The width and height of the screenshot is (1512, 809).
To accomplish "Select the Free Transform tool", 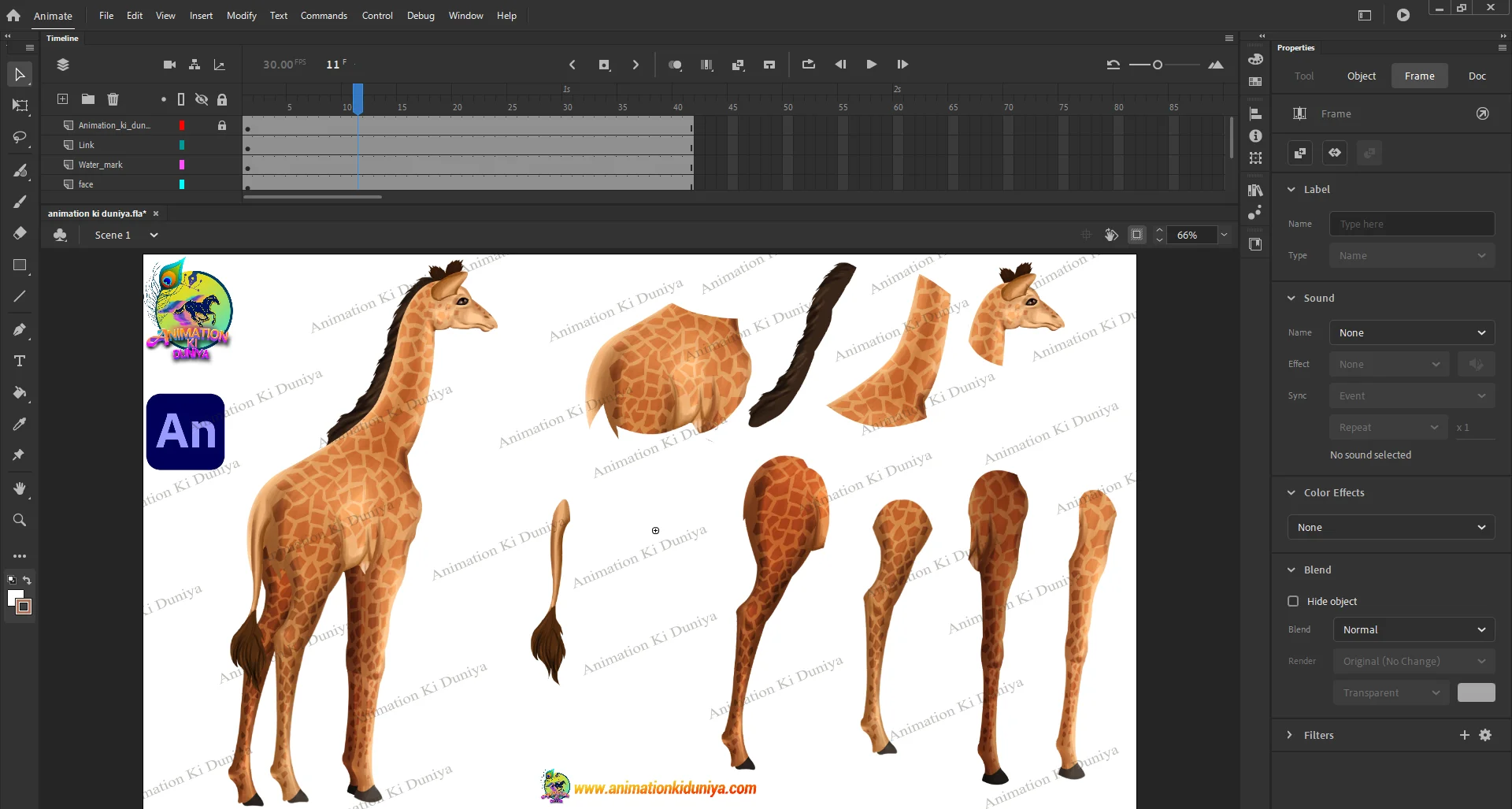I will (20, 106).
